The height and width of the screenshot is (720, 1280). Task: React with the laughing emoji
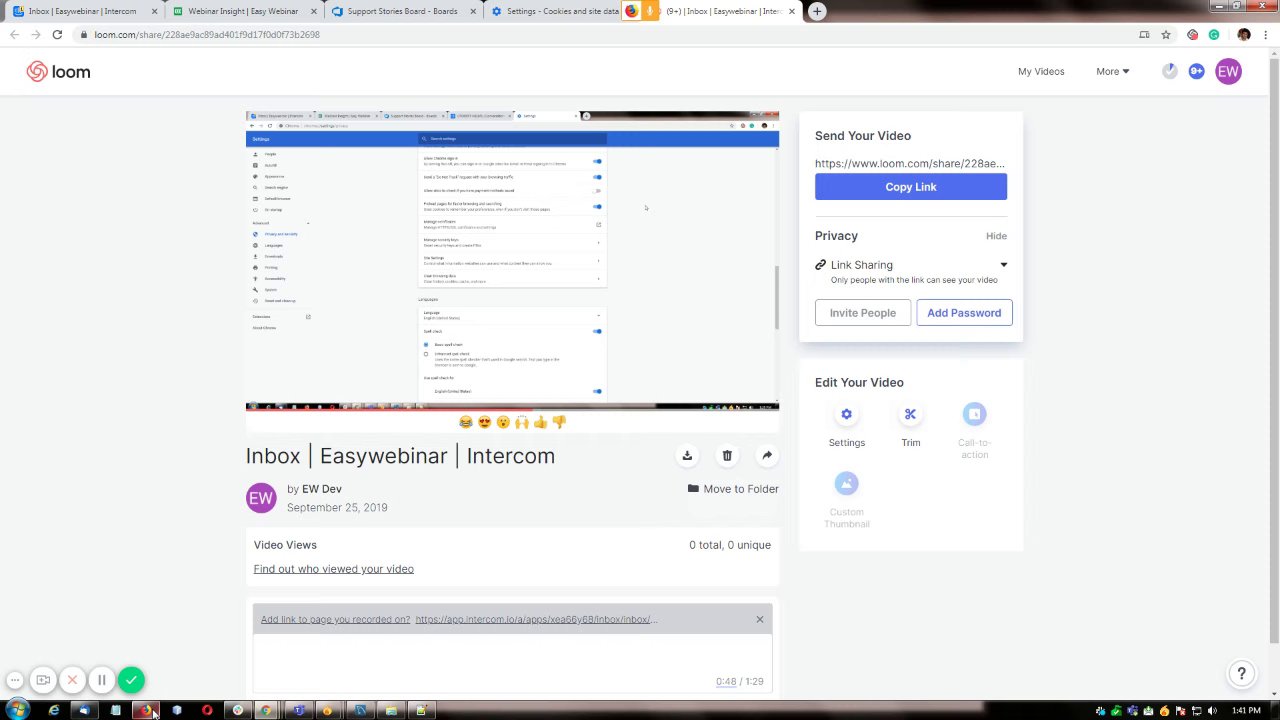(x=465, y=422)
